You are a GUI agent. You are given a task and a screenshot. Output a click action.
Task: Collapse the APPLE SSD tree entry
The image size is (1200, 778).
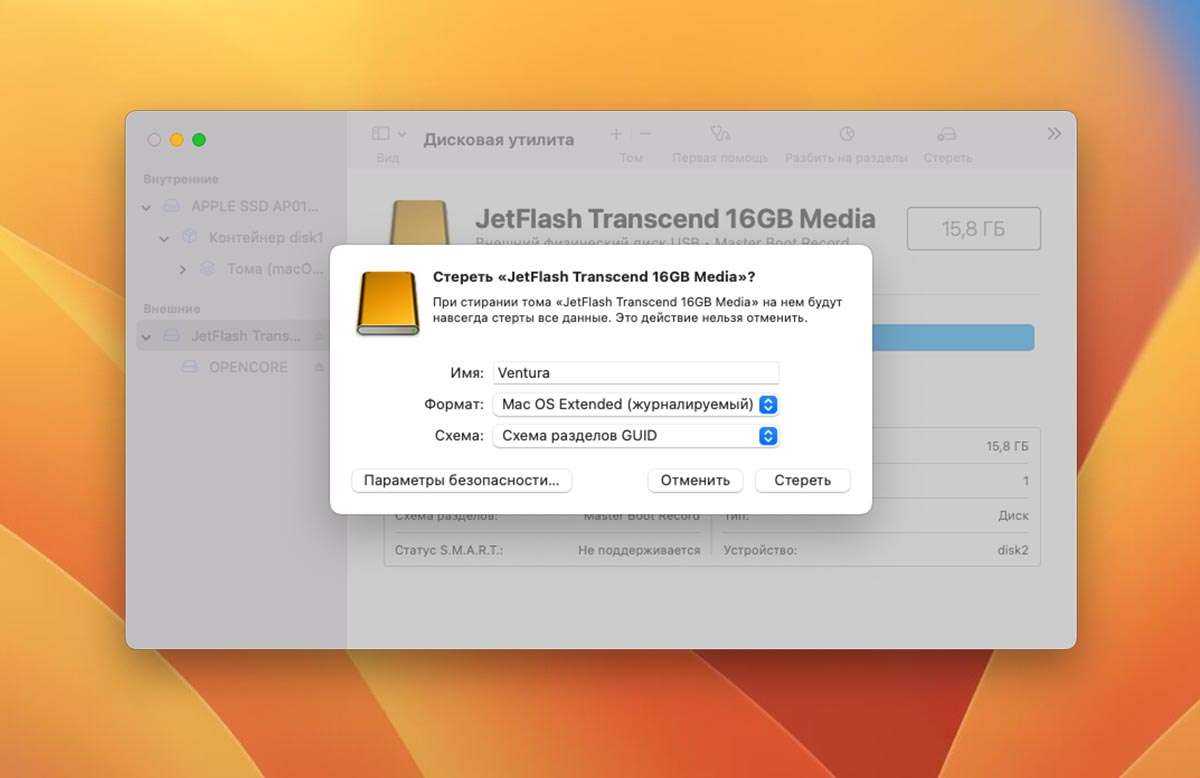[x=147, y=207]
